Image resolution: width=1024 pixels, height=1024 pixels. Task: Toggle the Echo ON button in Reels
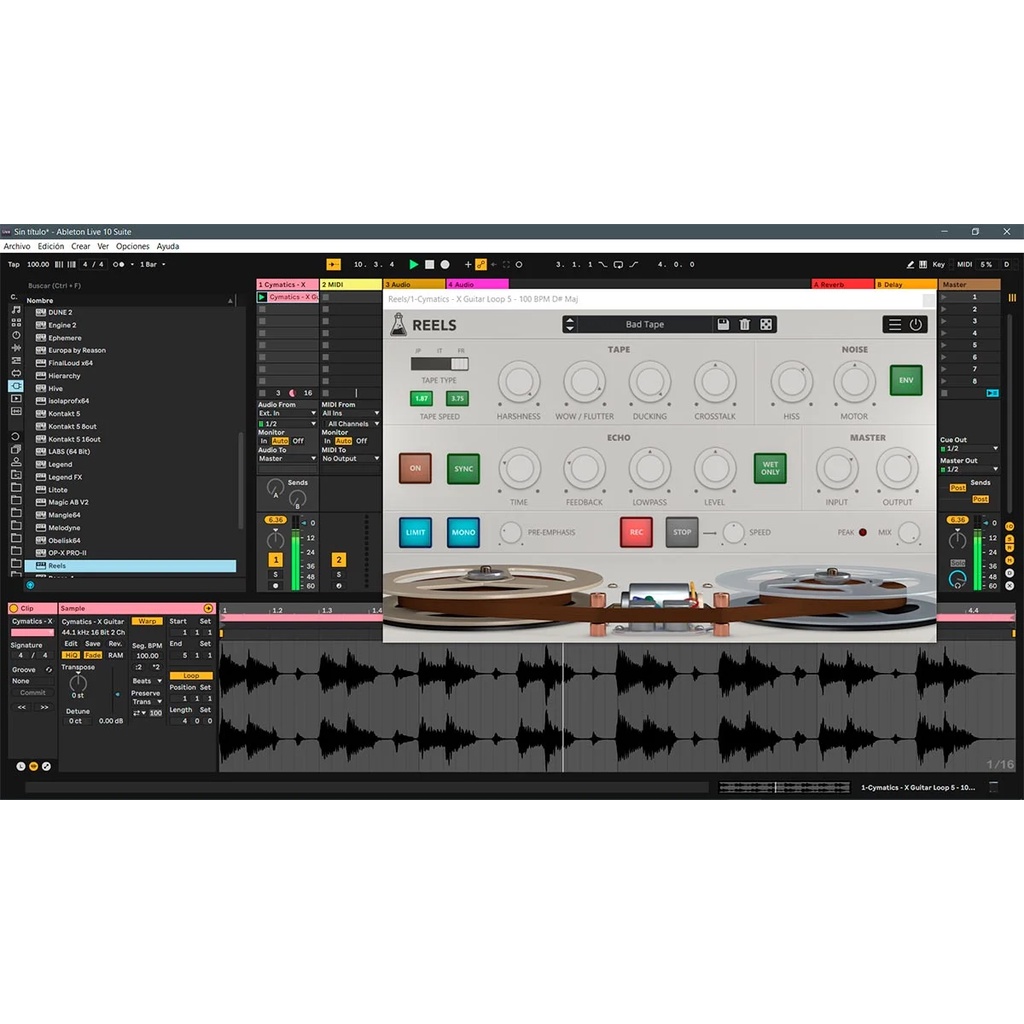point(415,468)
